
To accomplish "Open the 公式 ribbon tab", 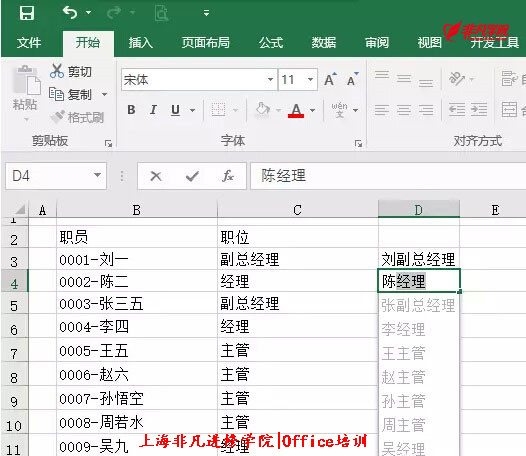I will 271,43.
